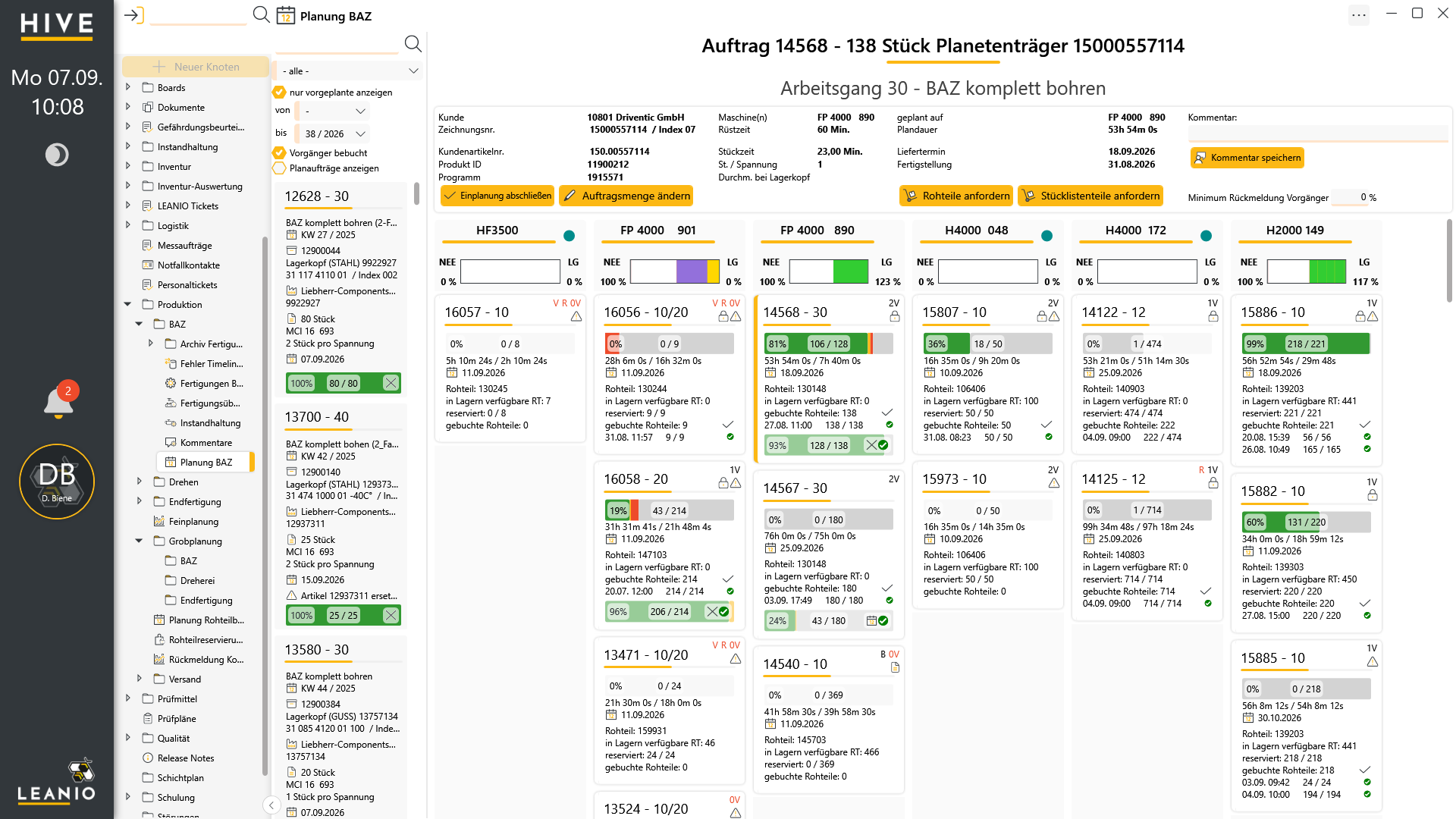The height and width of the screenshot is (819, 1456).
Task: Collapse the navigation panel with the chevron button
Action: tap(271, 805)
